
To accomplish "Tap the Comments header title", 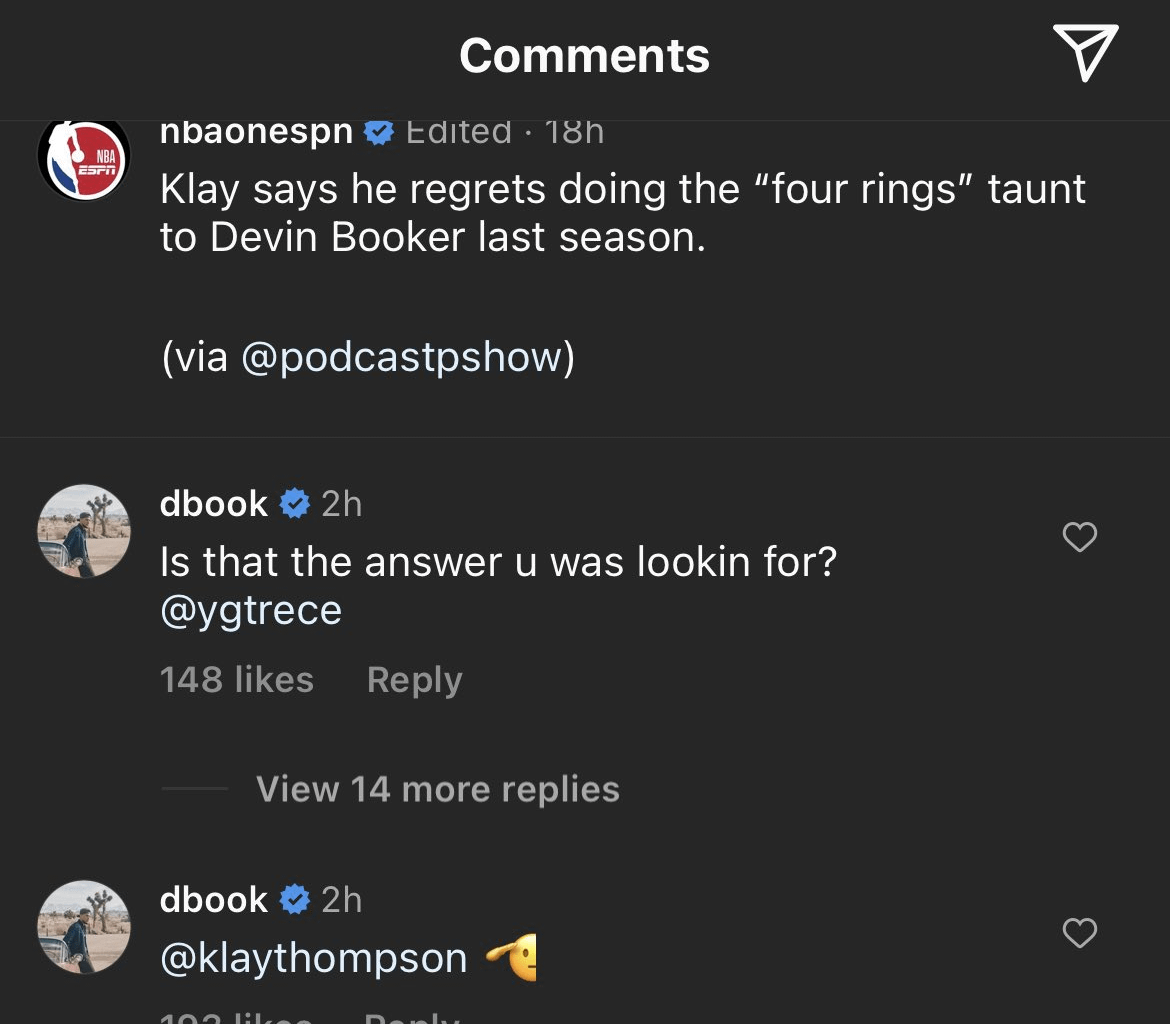I will (x=584, y=56).
